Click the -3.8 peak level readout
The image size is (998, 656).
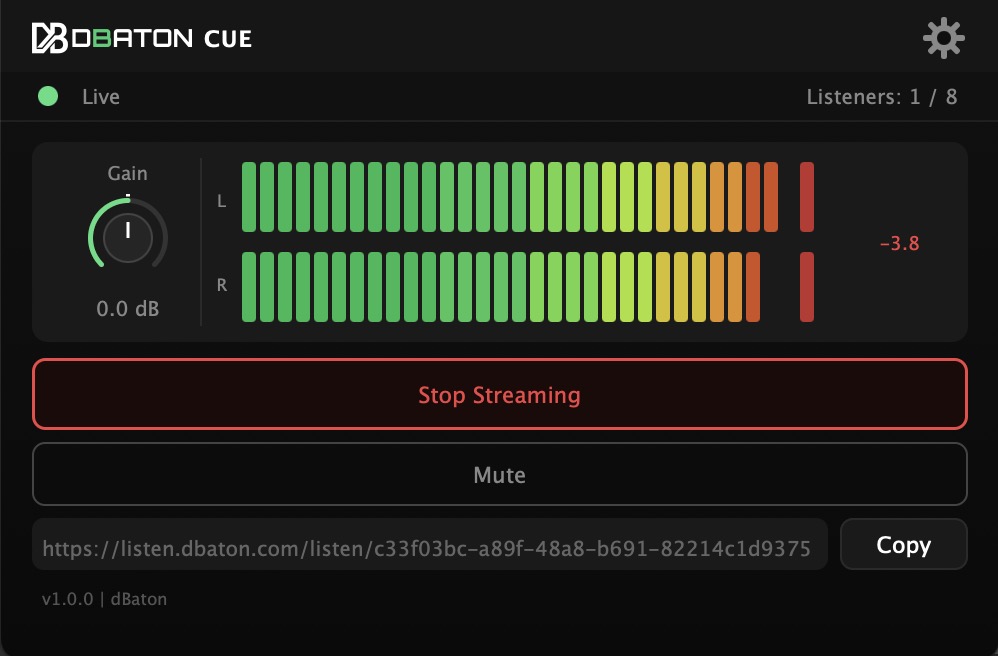coord(899,244)
